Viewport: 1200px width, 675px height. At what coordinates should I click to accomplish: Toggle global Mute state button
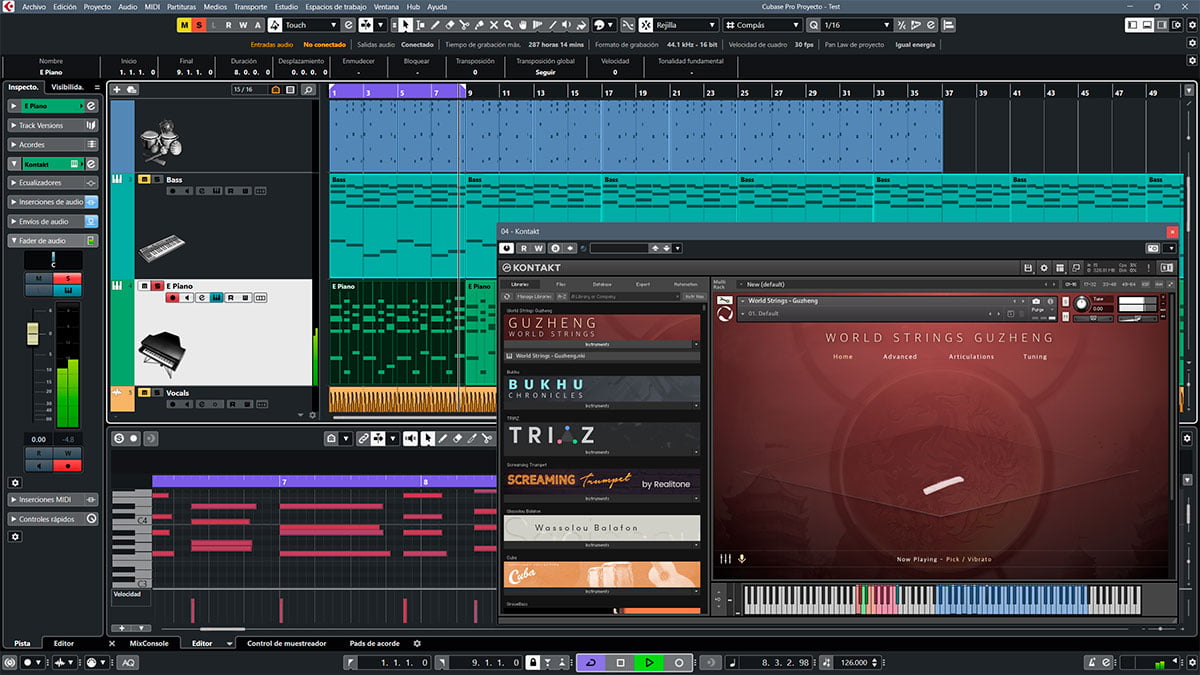(x=185, y=24)
